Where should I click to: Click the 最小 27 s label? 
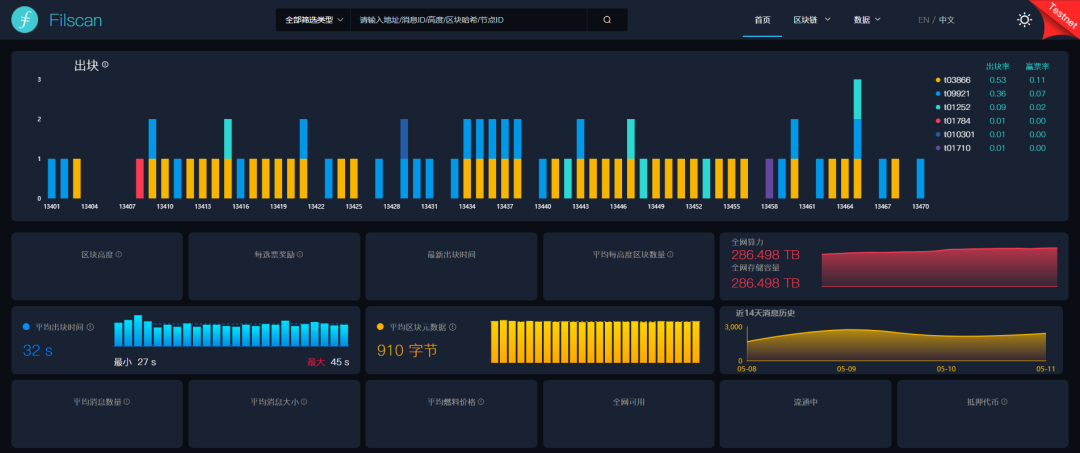(x=135, y=362)
